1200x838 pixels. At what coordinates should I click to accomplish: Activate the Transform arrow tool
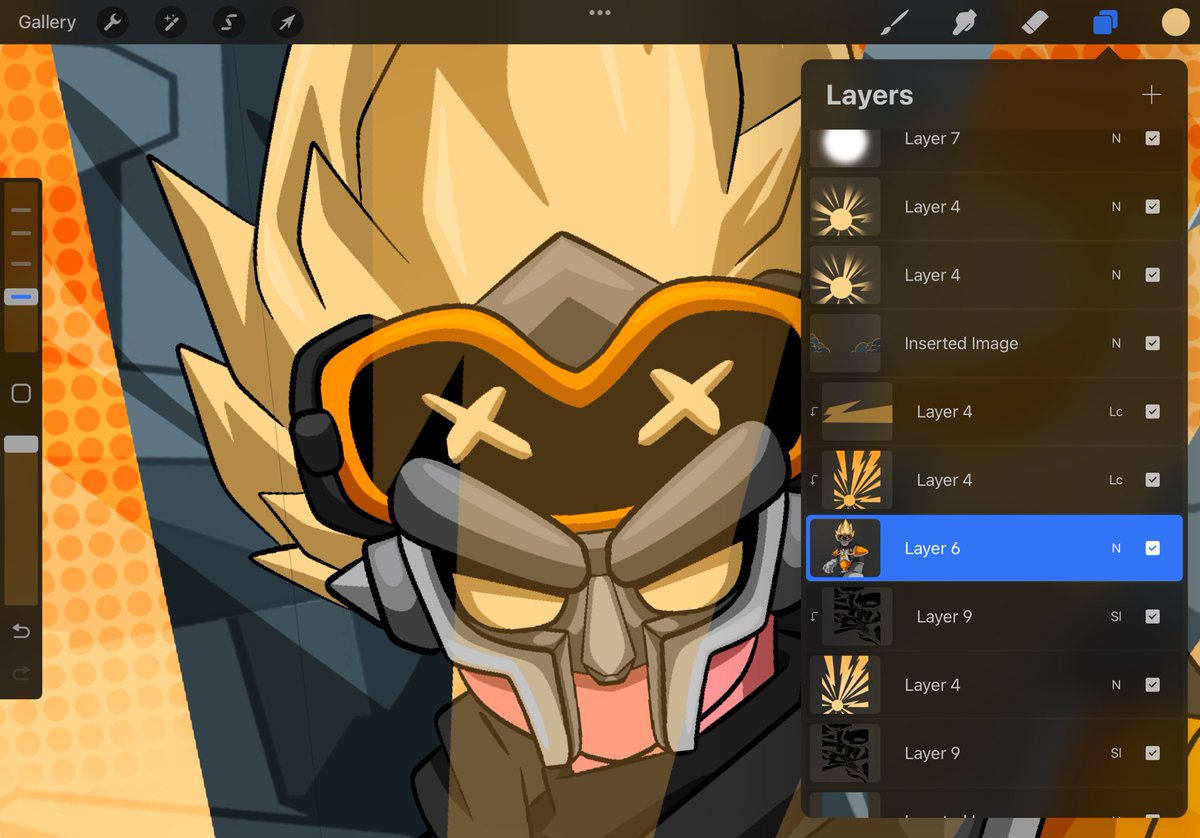click(287, 22)
